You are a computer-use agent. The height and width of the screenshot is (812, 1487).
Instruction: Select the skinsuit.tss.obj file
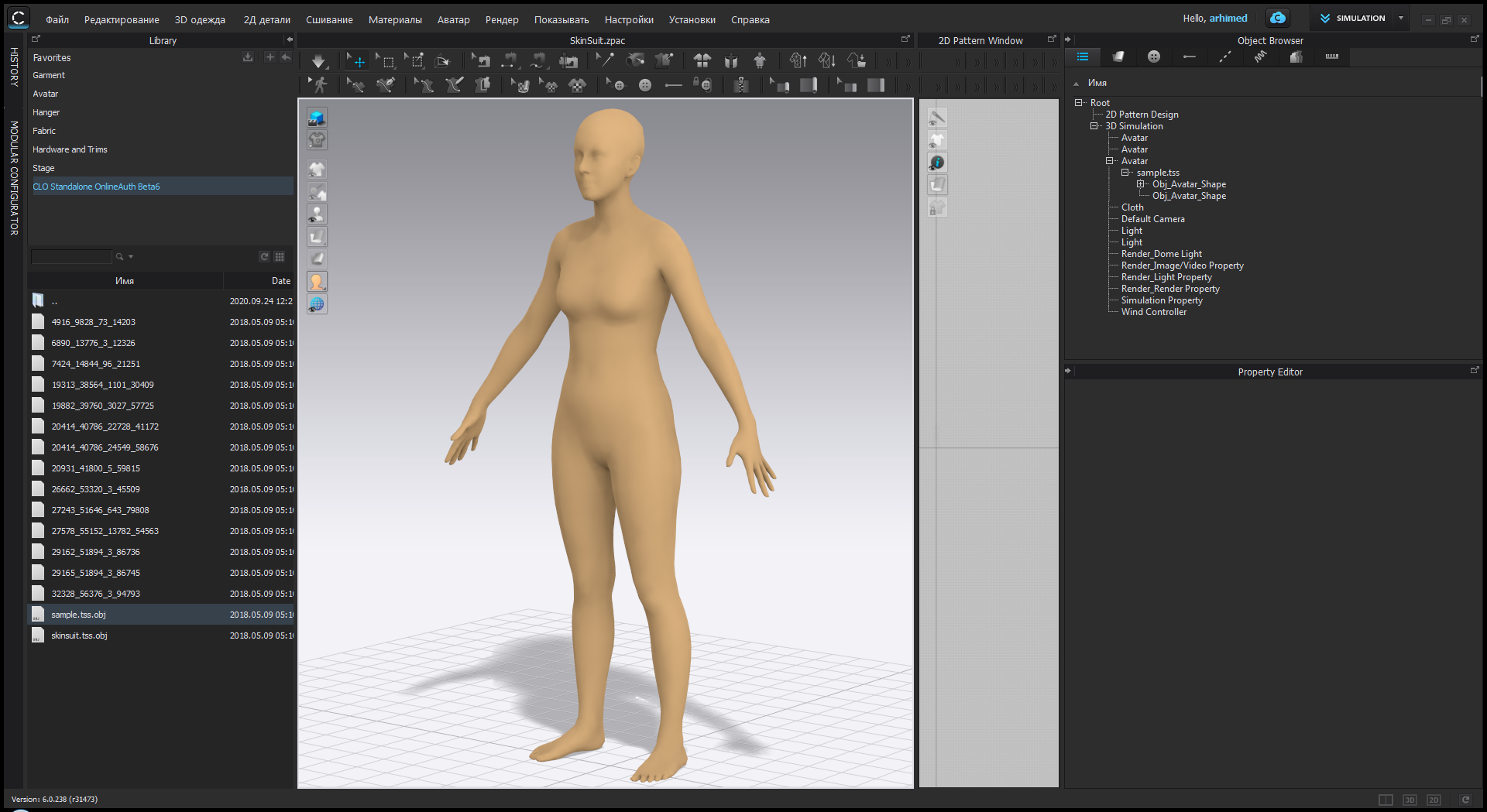click(x=79, y=636)
